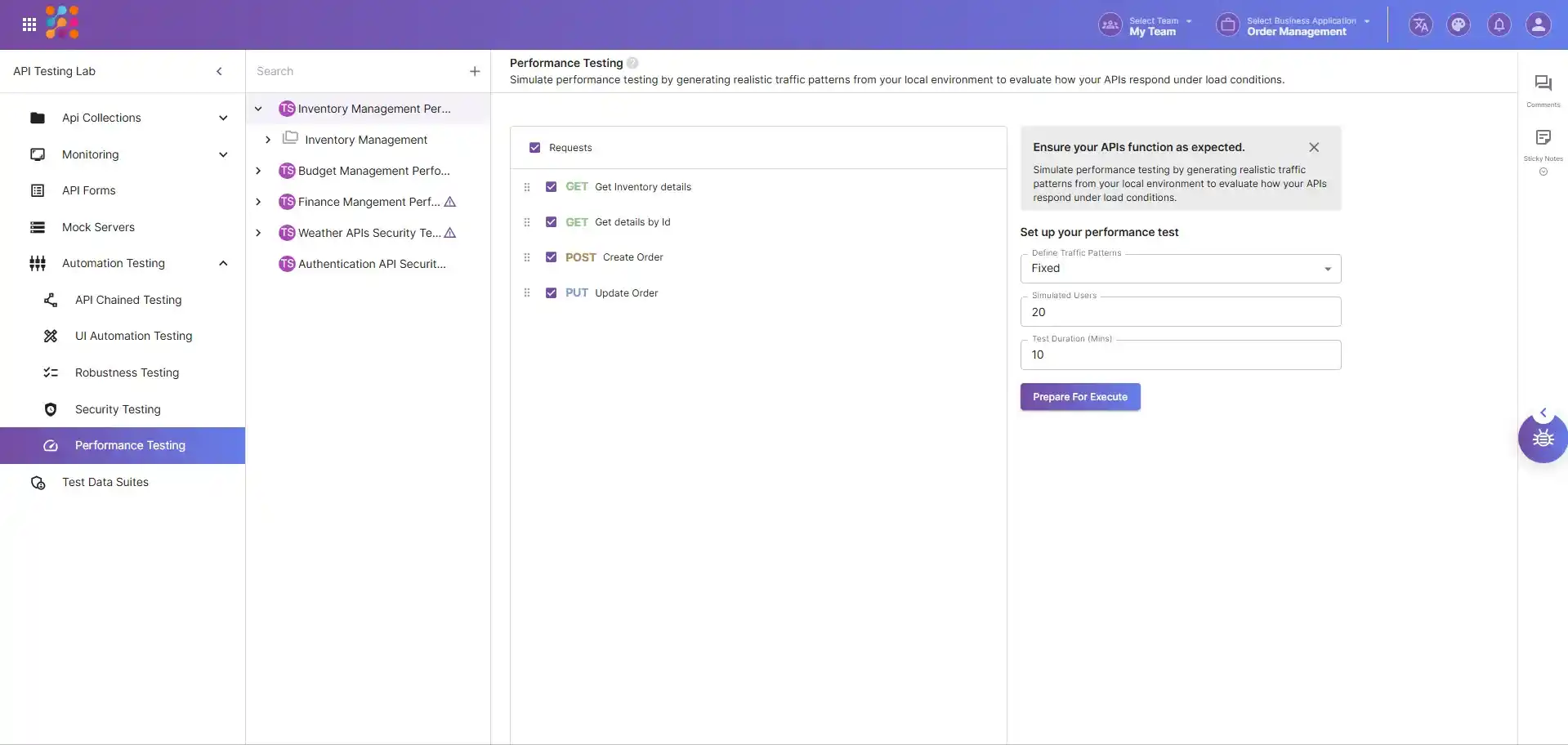Open Security Testing in the sidebar

(x=118, y=409)
